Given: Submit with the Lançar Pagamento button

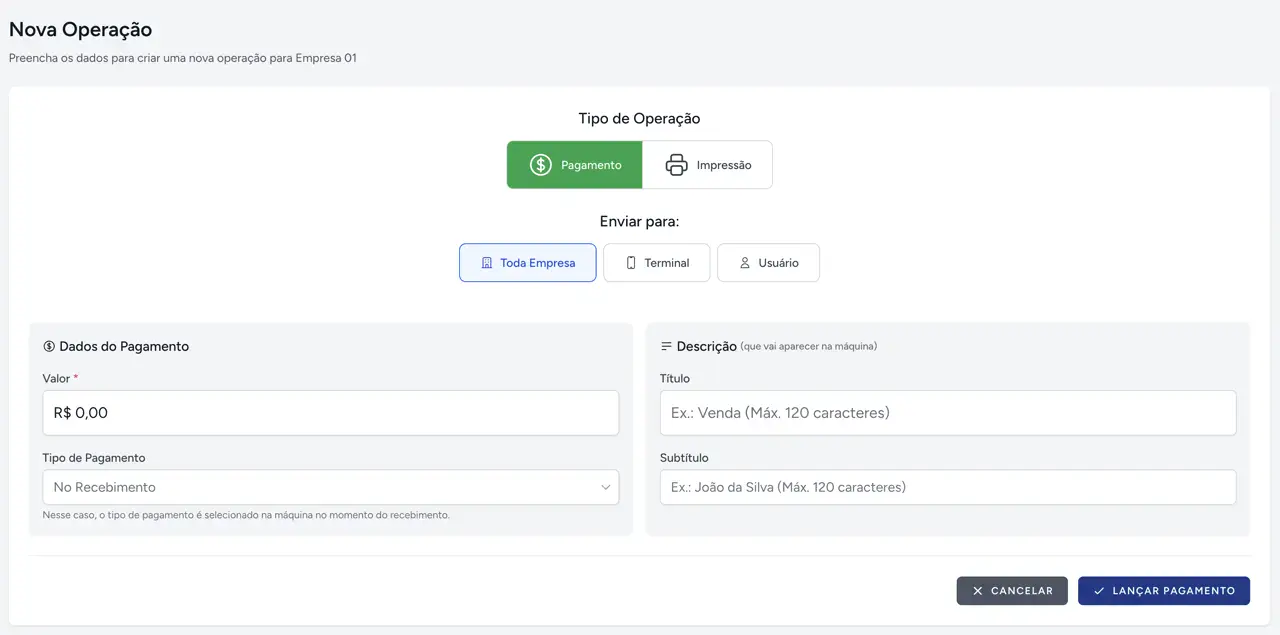Looking at the screenshot, I should 1163,591.
